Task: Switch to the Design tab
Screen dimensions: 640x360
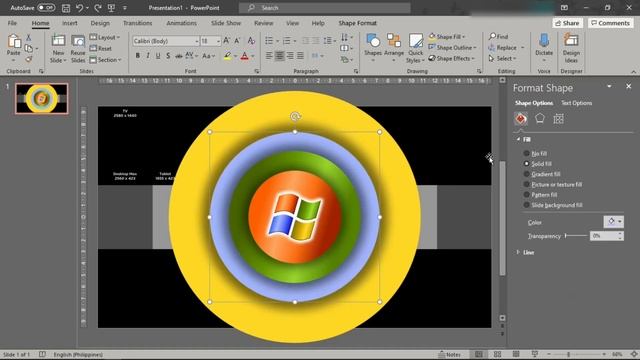Action: [x=100, y=23]
